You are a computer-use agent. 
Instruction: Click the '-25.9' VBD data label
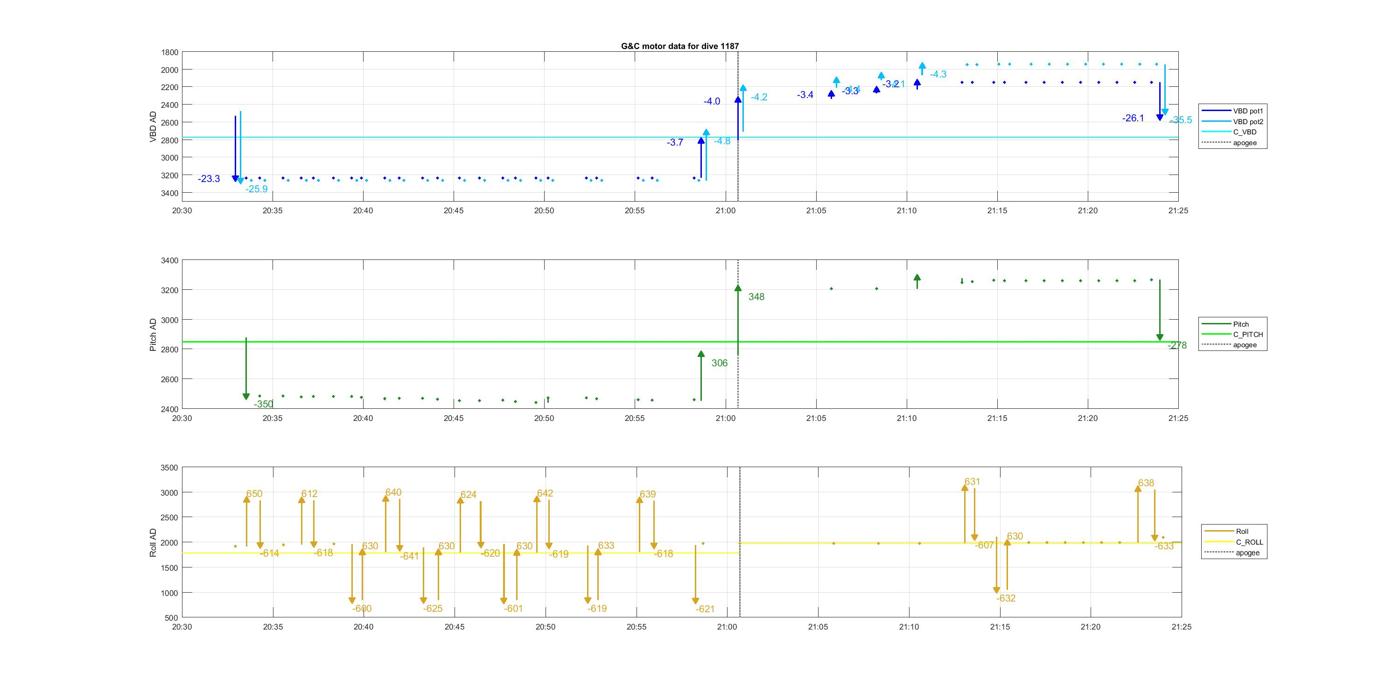257,189
